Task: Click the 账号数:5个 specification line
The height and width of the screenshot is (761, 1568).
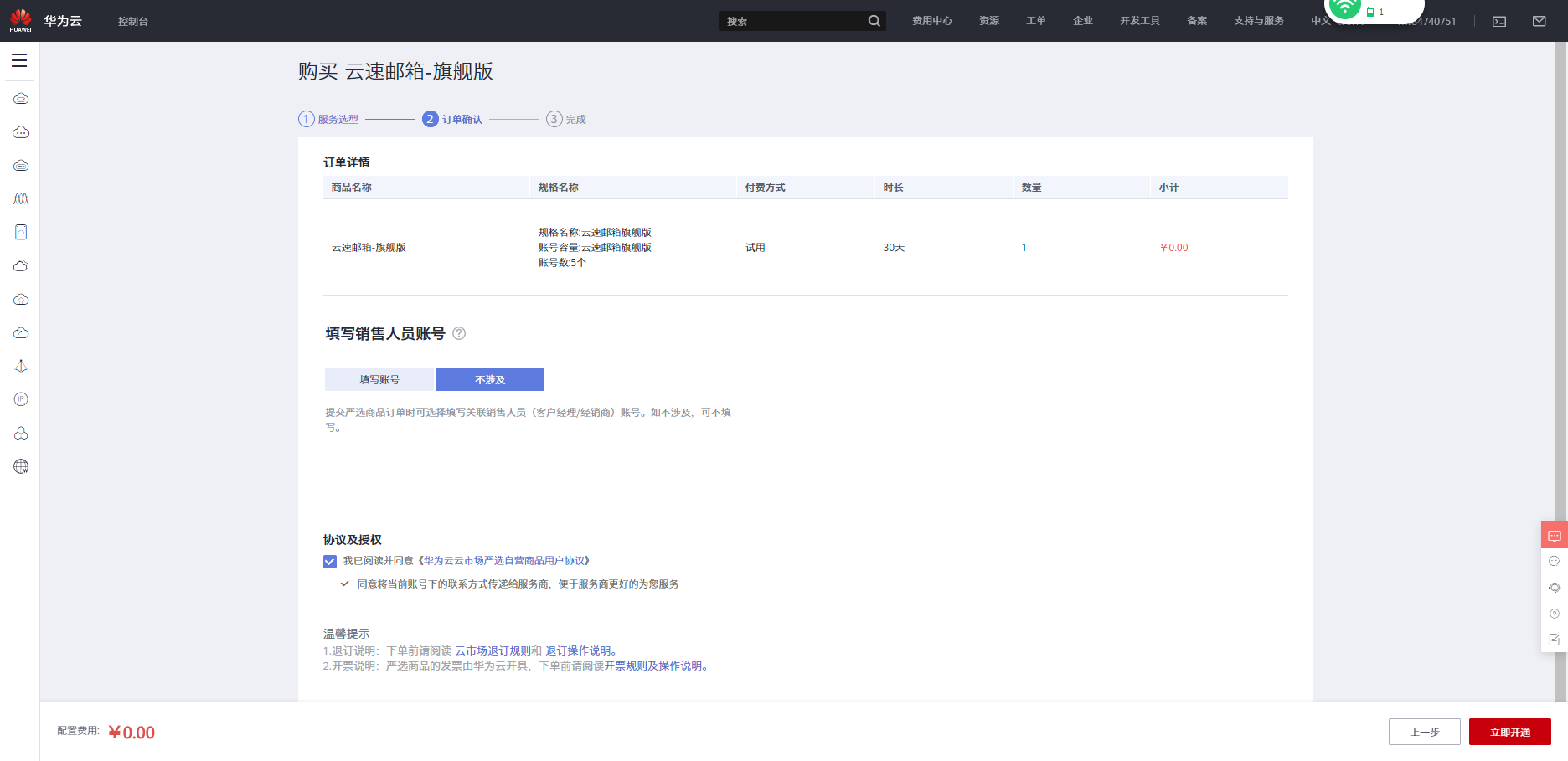Action: click(x=562, y=263)
